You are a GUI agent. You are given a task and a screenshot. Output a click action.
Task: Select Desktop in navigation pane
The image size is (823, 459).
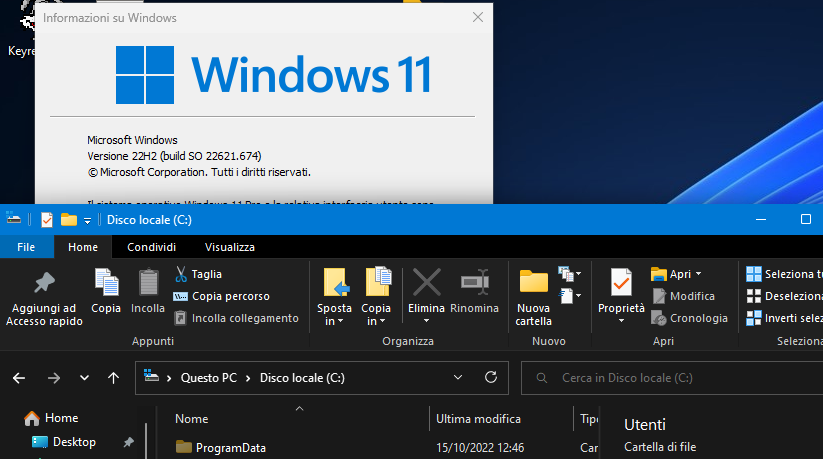[64, 442]
